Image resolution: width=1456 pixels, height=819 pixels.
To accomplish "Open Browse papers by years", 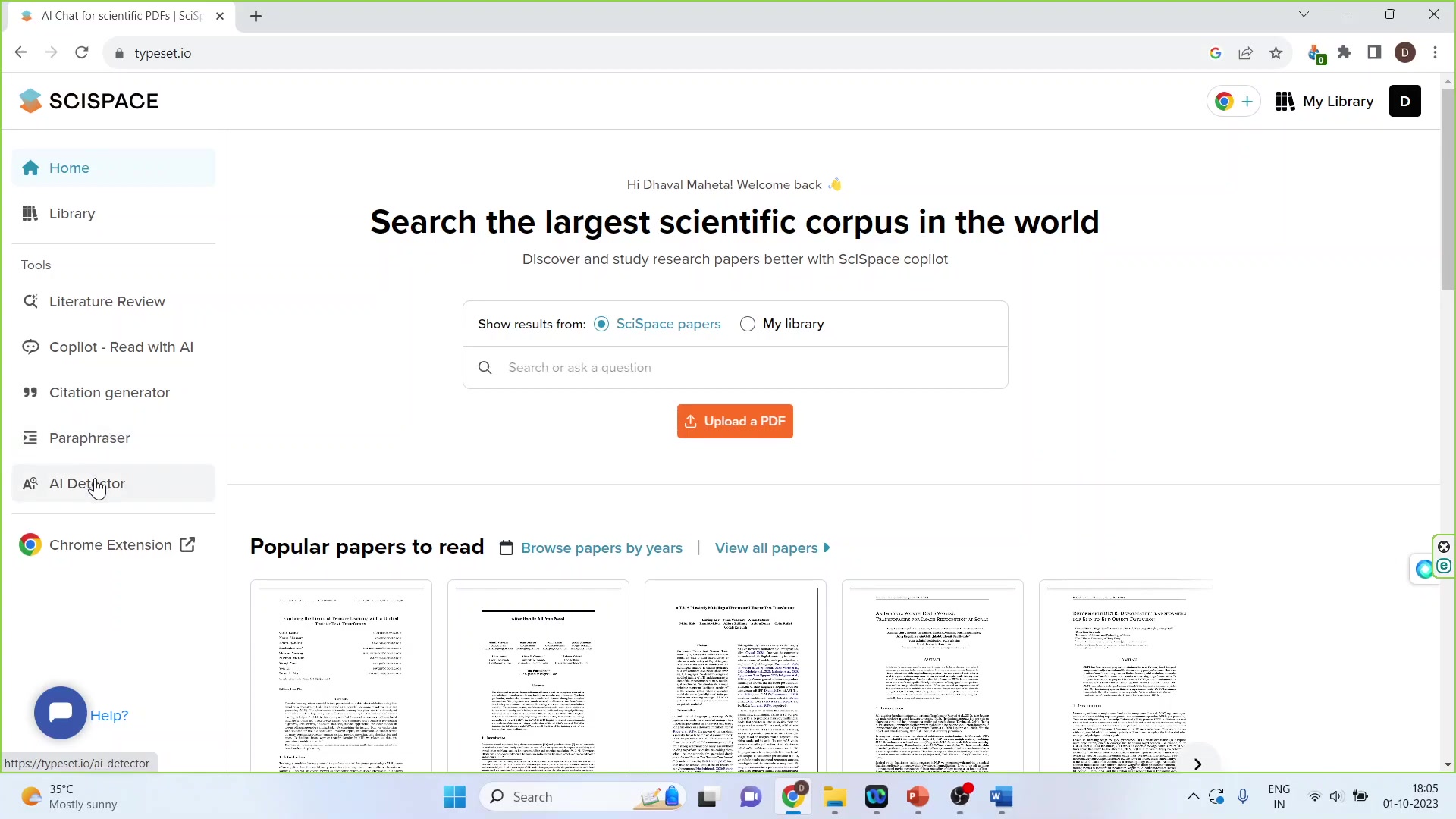I will point(601,548).
